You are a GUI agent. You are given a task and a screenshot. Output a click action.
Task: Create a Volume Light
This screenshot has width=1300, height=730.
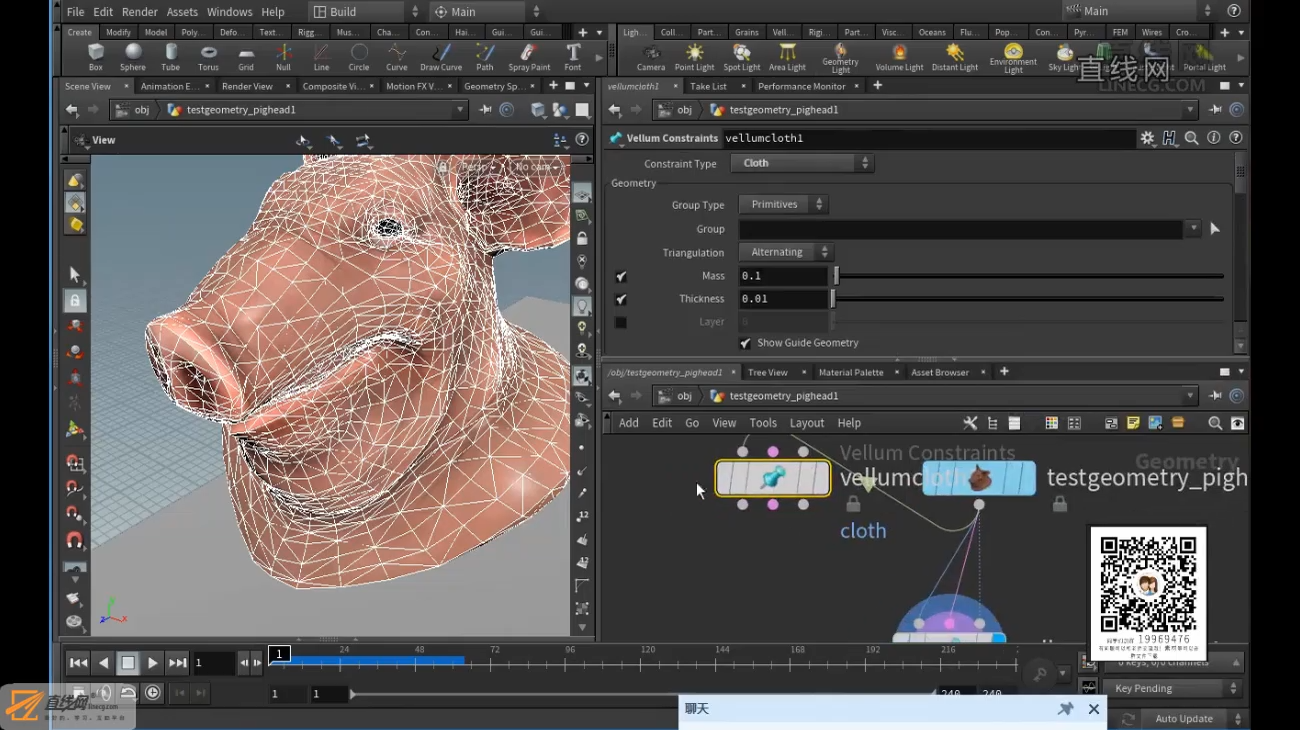point(899,57)
